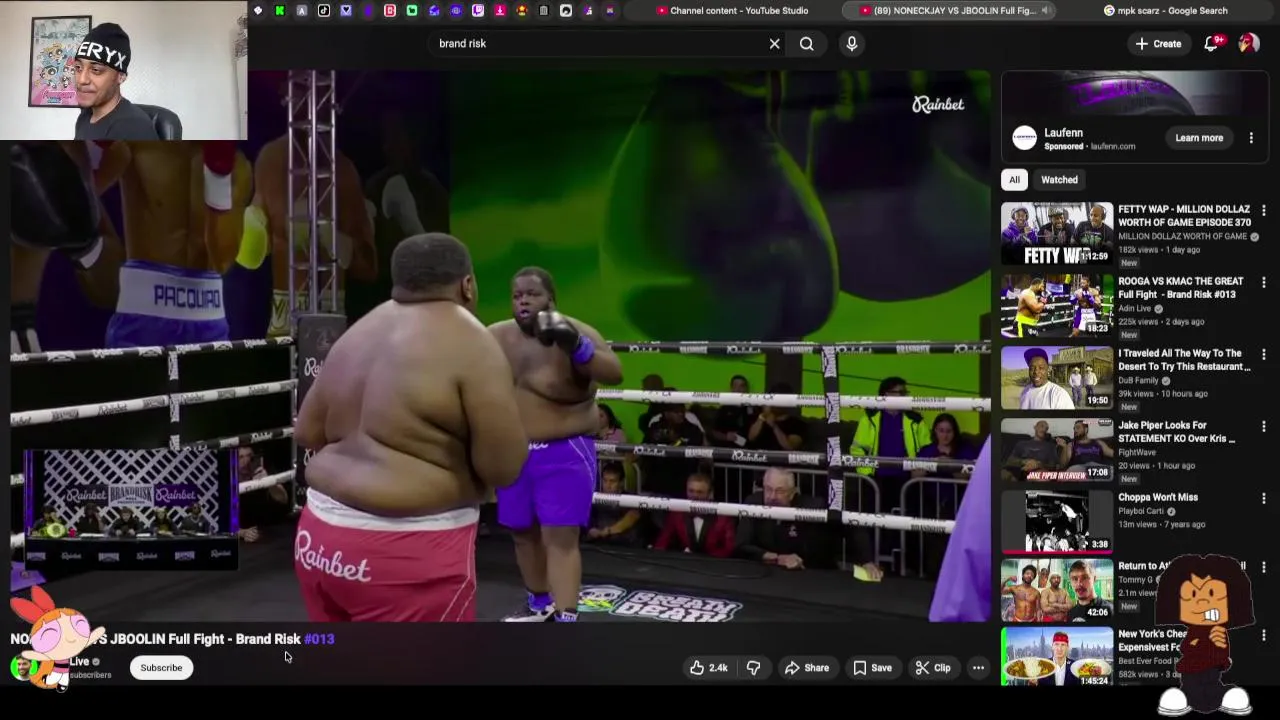Open the first pinned tab with diamond icon
1280x720 pixels.
click(258, 11)
